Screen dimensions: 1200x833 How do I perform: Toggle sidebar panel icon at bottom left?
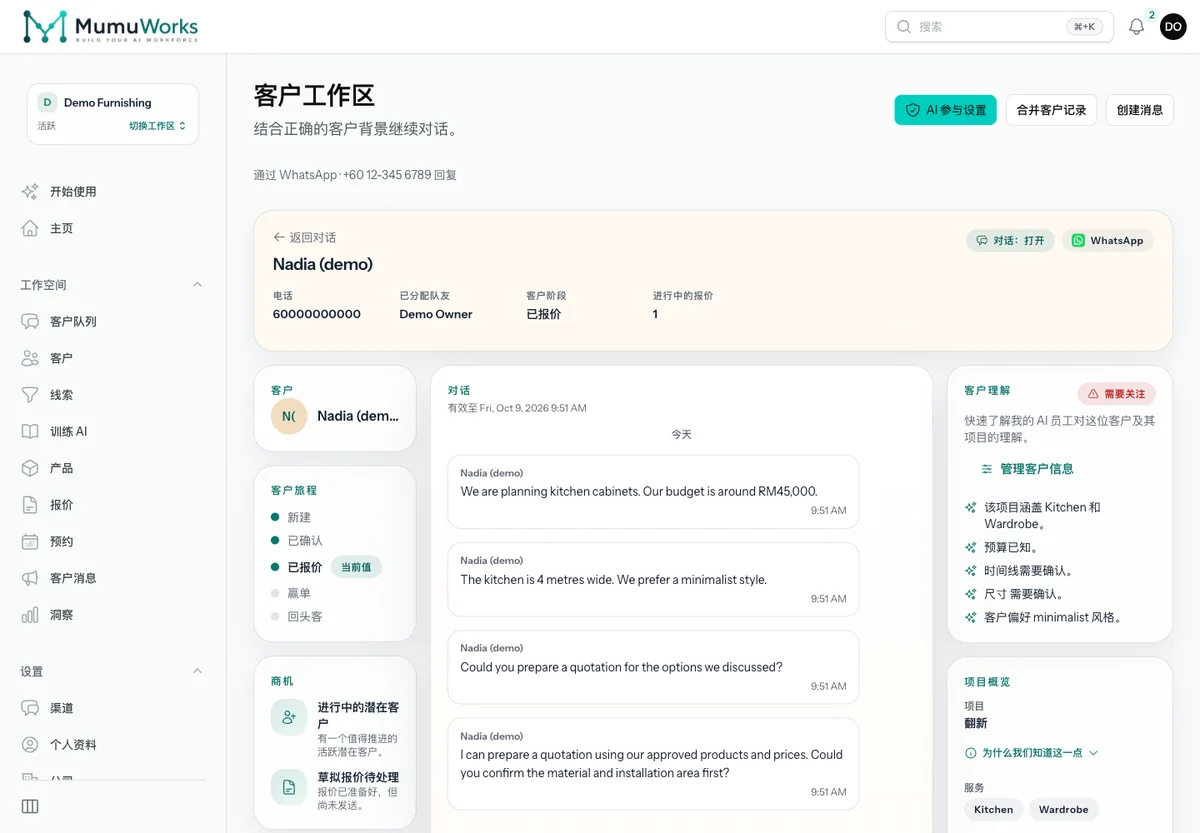pos(30,806)
